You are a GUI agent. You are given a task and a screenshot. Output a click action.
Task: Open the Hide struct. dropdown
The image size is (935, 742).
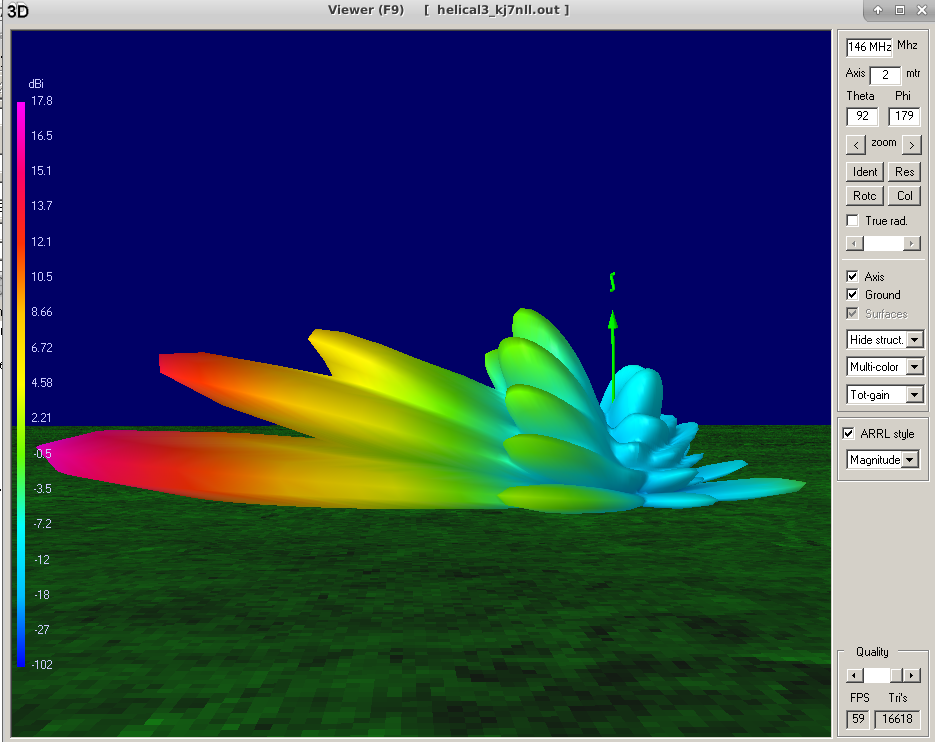pyautogui.click(x=885, y=339)
